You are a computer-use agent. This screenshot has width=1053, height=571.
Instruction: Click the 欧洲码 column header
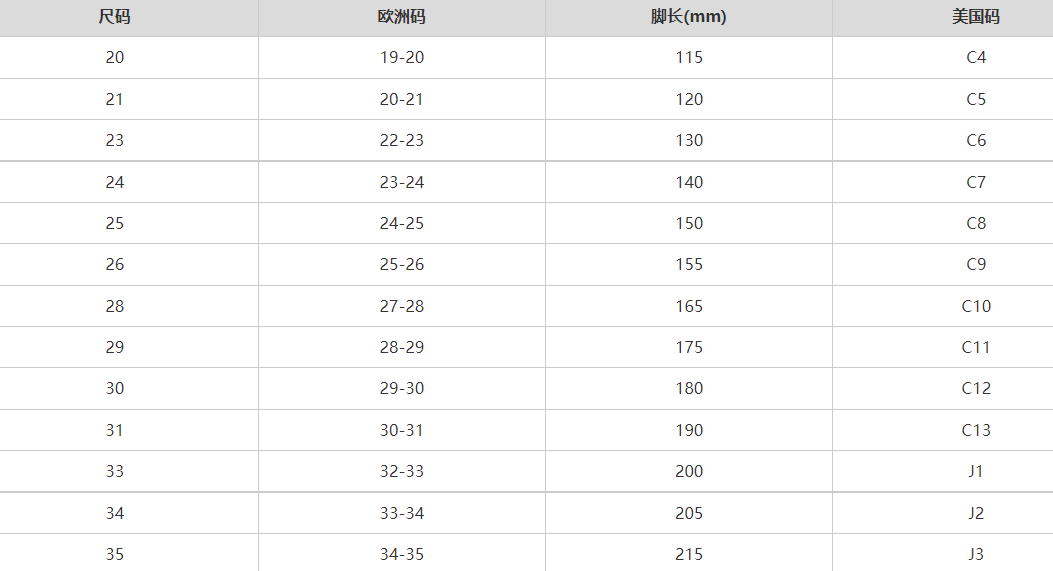tap(402, 17)
